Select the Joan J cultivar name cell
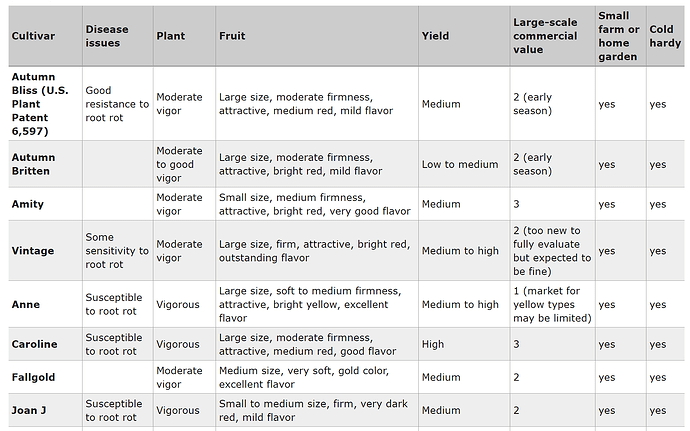690x431 pixels. [30, 410]
